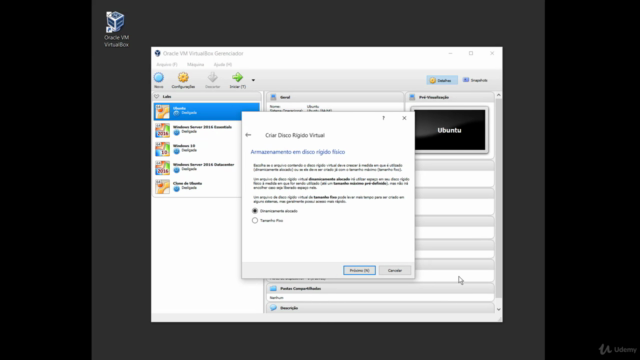
Task: Click Pré-Visualização section monitor icon
Action: (412, 97)
